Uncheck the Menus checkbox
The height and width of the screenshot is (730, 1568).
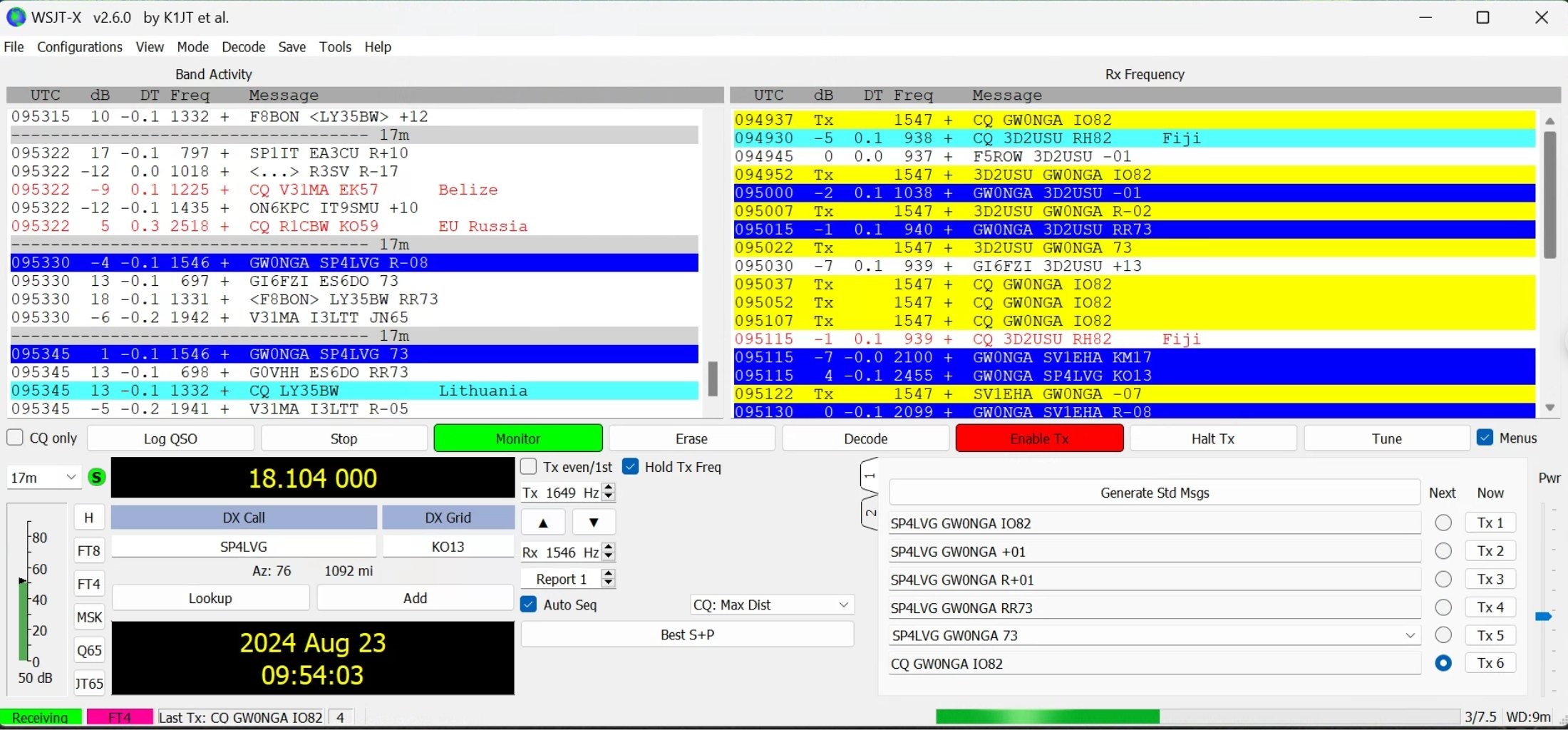[1485, 438]
